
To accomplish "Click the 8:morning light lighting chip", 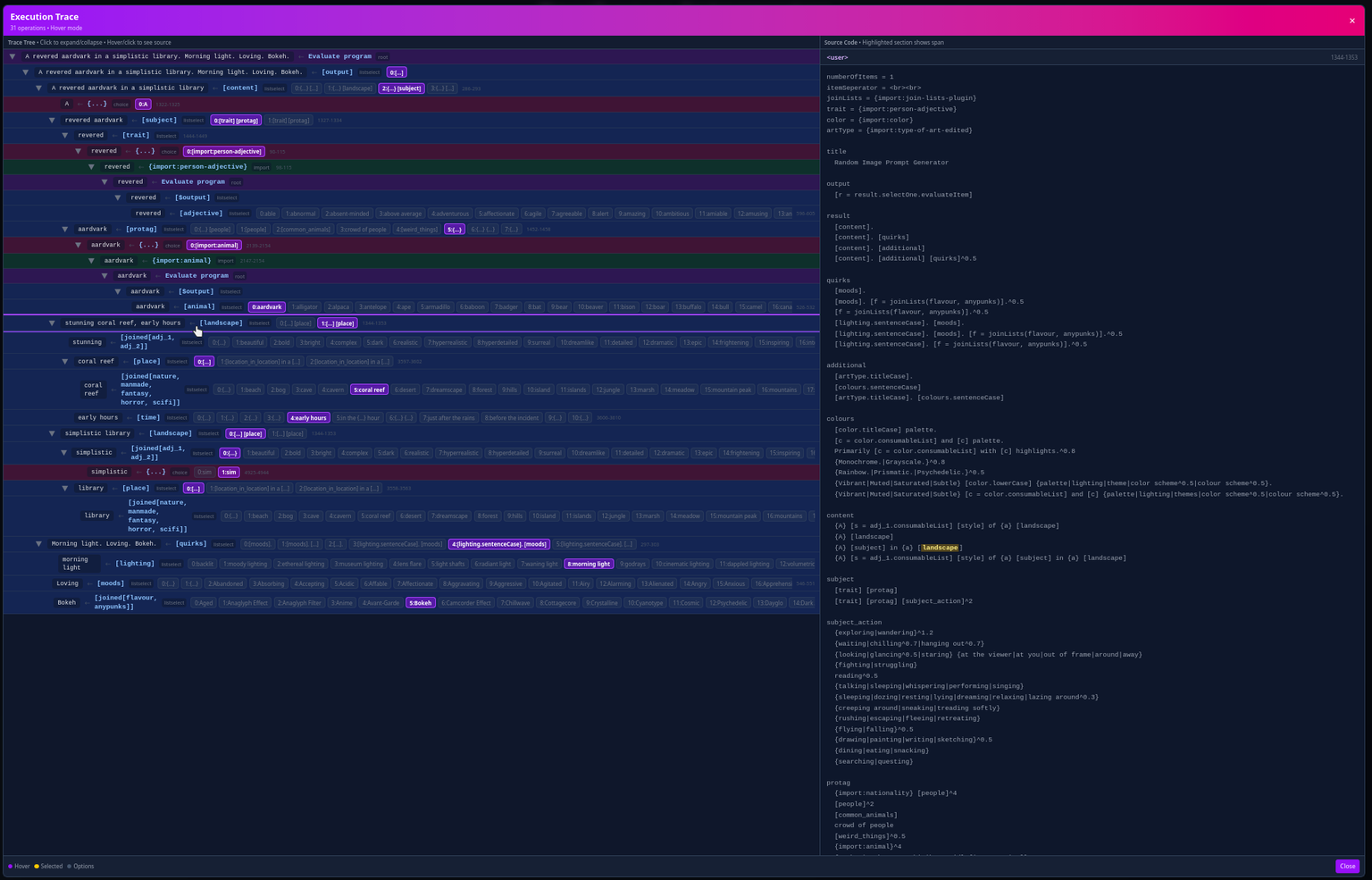I will [590, 565].
